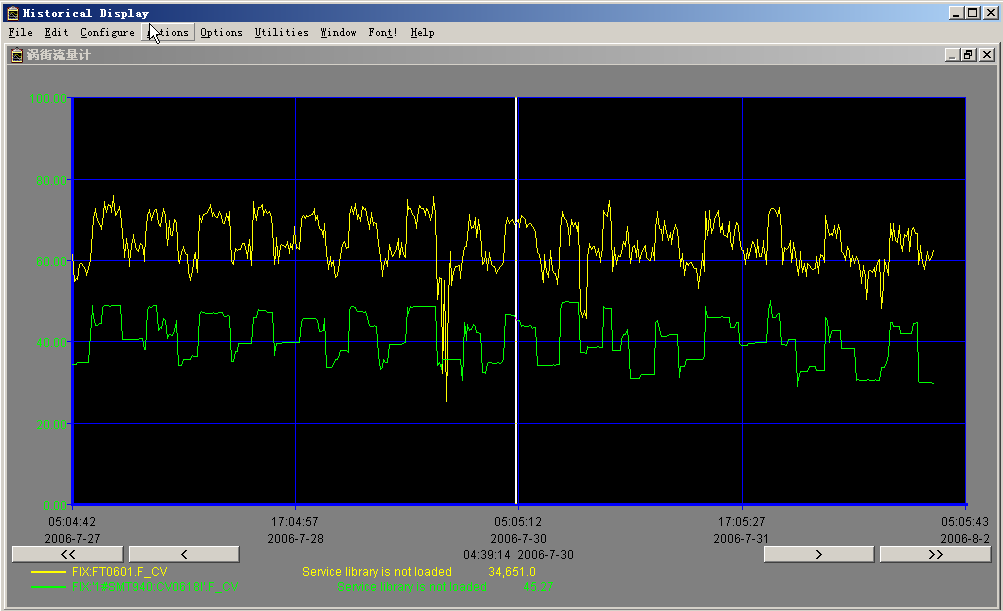1003x611 pixels.
Task: Open the Help menu
Action: [x=422, y=32]
